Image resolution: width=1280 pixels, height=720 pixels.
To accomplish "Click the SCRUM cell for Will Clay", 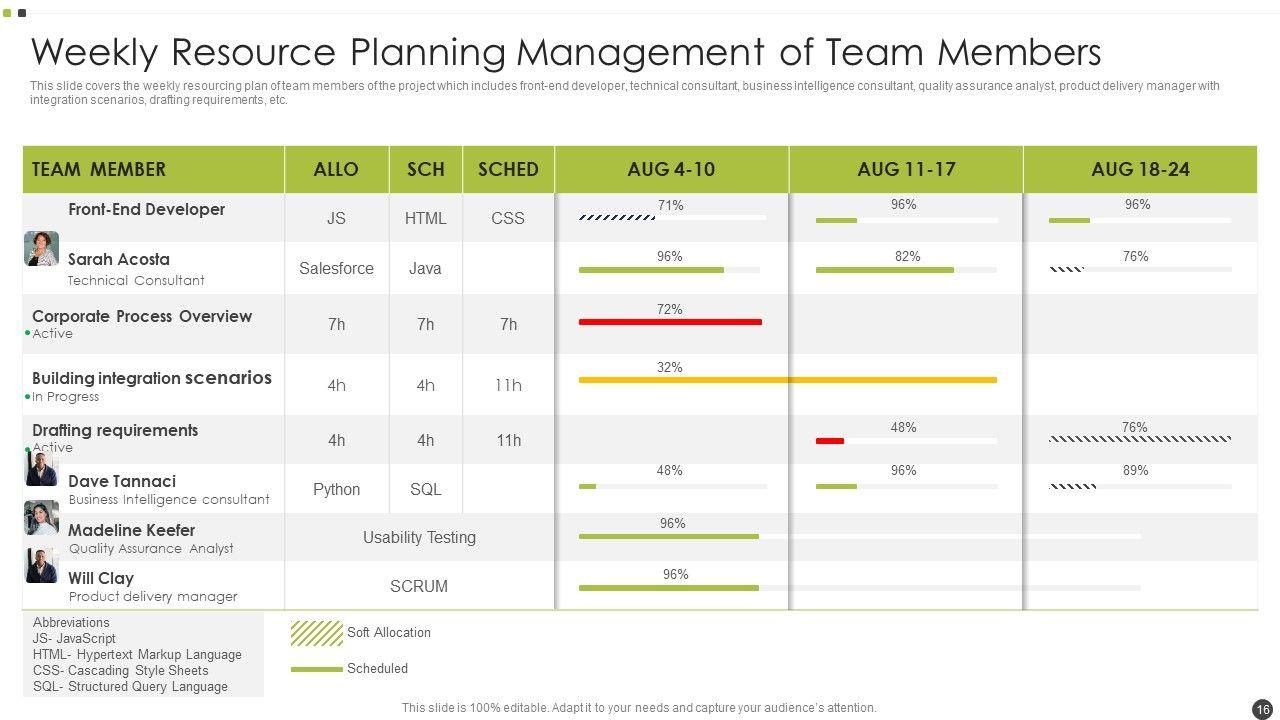I will point(419,586).
